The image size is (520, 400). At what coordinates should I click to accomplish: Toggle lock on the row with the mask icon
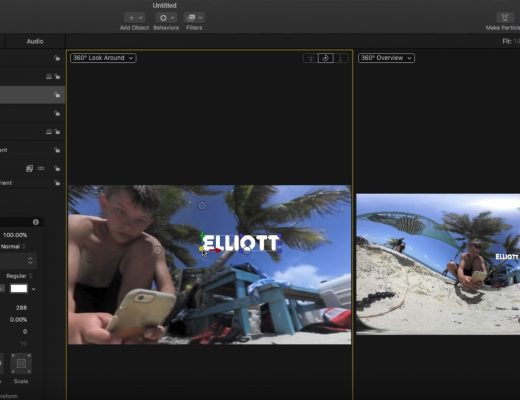coord(57,169)
